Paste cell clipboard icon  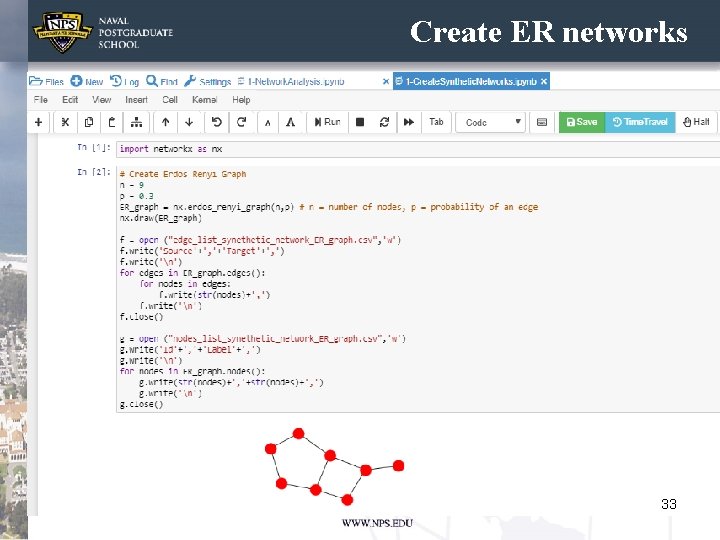tap(112, 122)
